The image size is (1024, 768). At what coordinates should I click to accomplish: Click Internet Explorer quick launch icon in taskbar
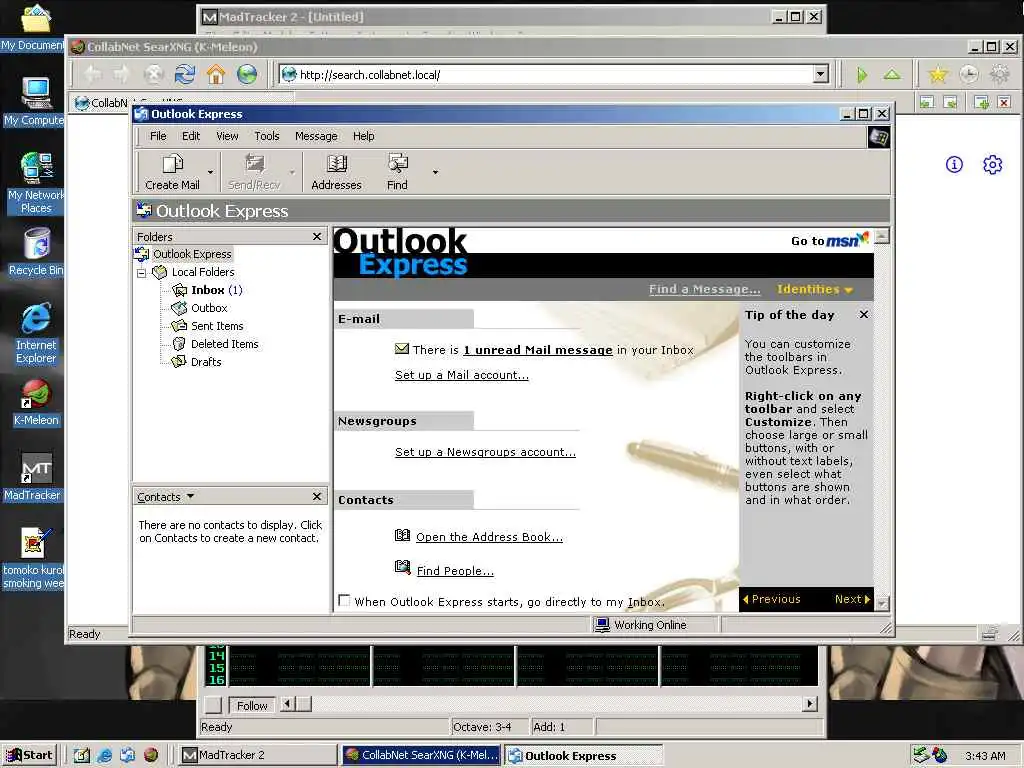tap(104, 756)
